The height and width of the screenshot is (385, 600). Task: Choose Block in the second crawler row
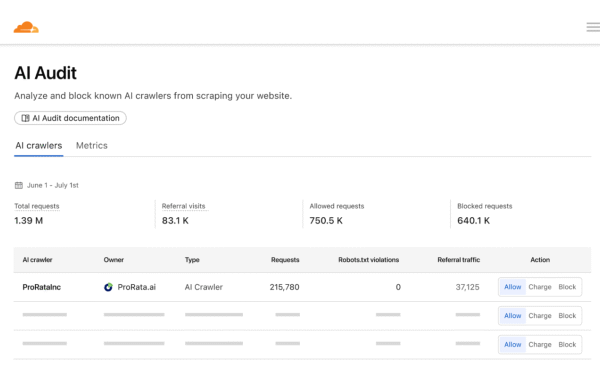click(567, 316)
